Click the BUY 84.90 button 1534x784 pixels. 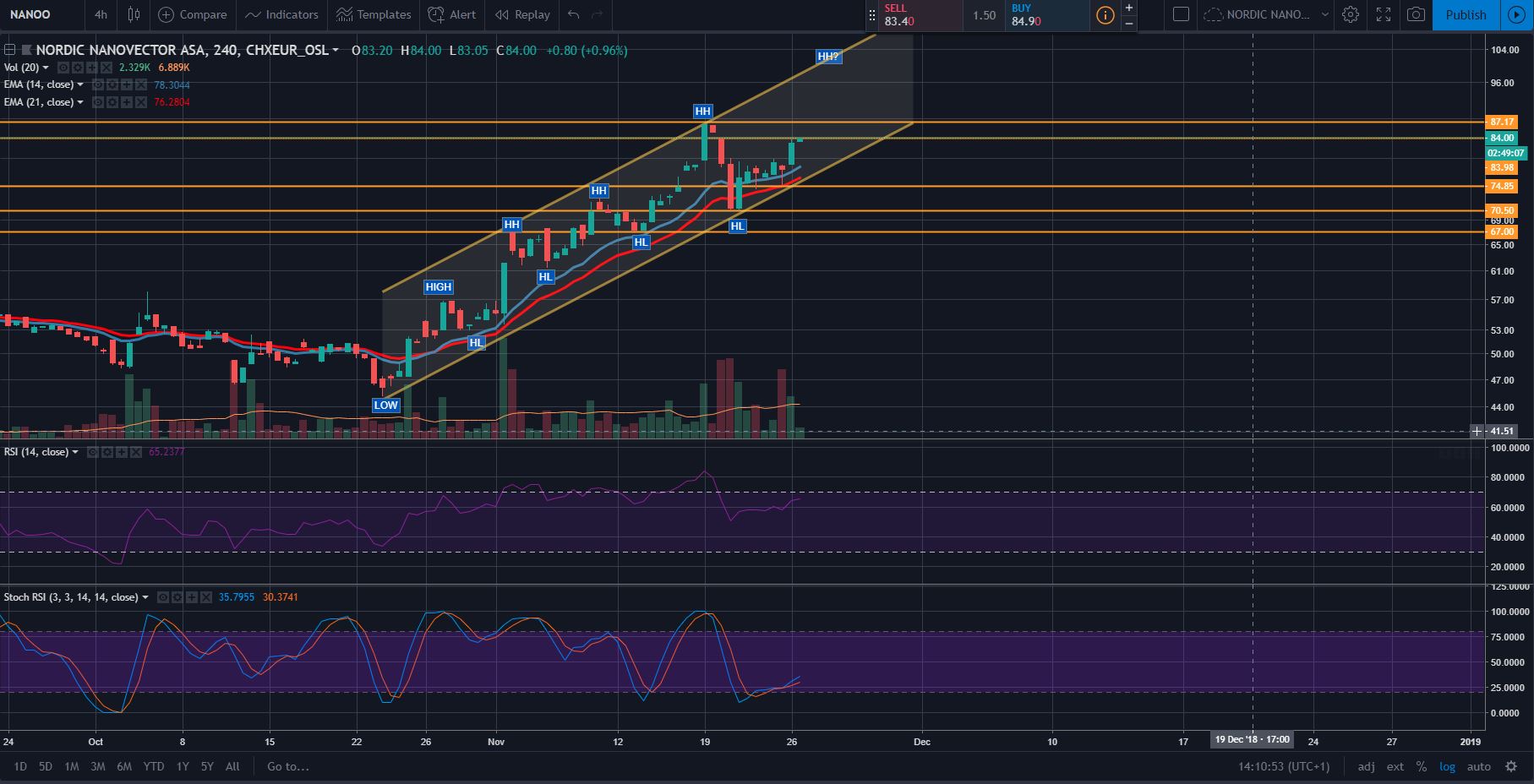coord(1046,14)
